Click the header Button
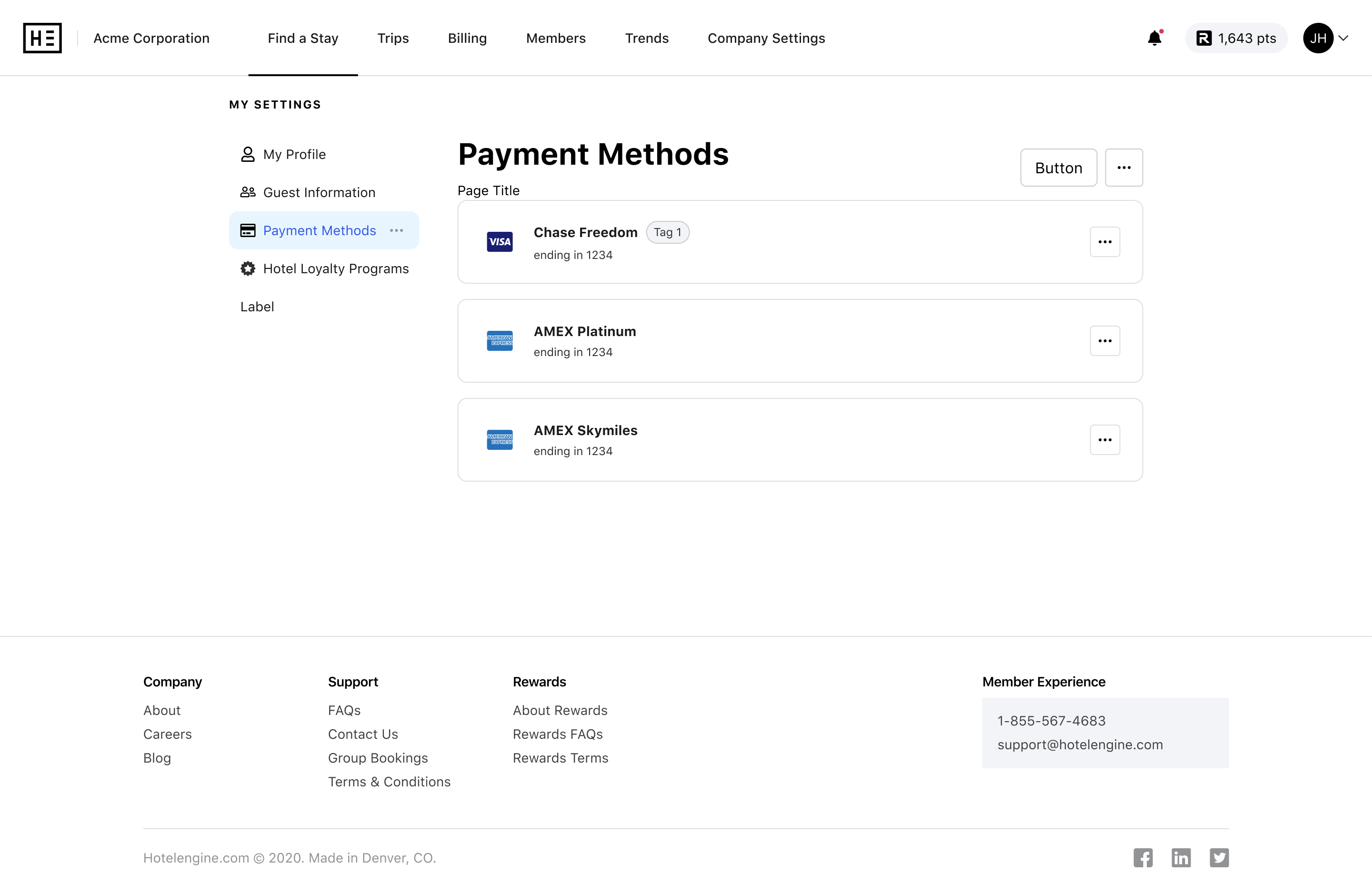The image size is (1372, 893). point(1058,168)
